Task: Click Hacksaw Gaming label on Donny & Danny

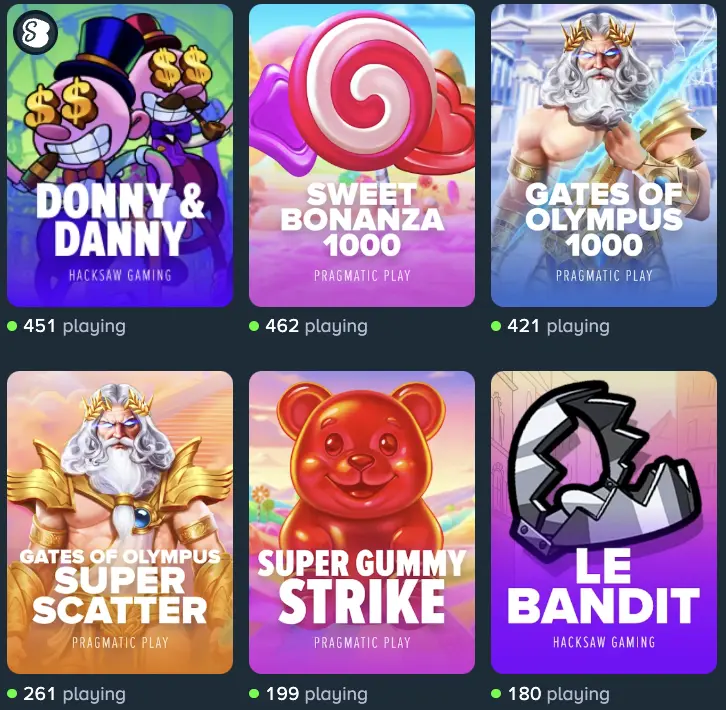Action: click(120, 276)
